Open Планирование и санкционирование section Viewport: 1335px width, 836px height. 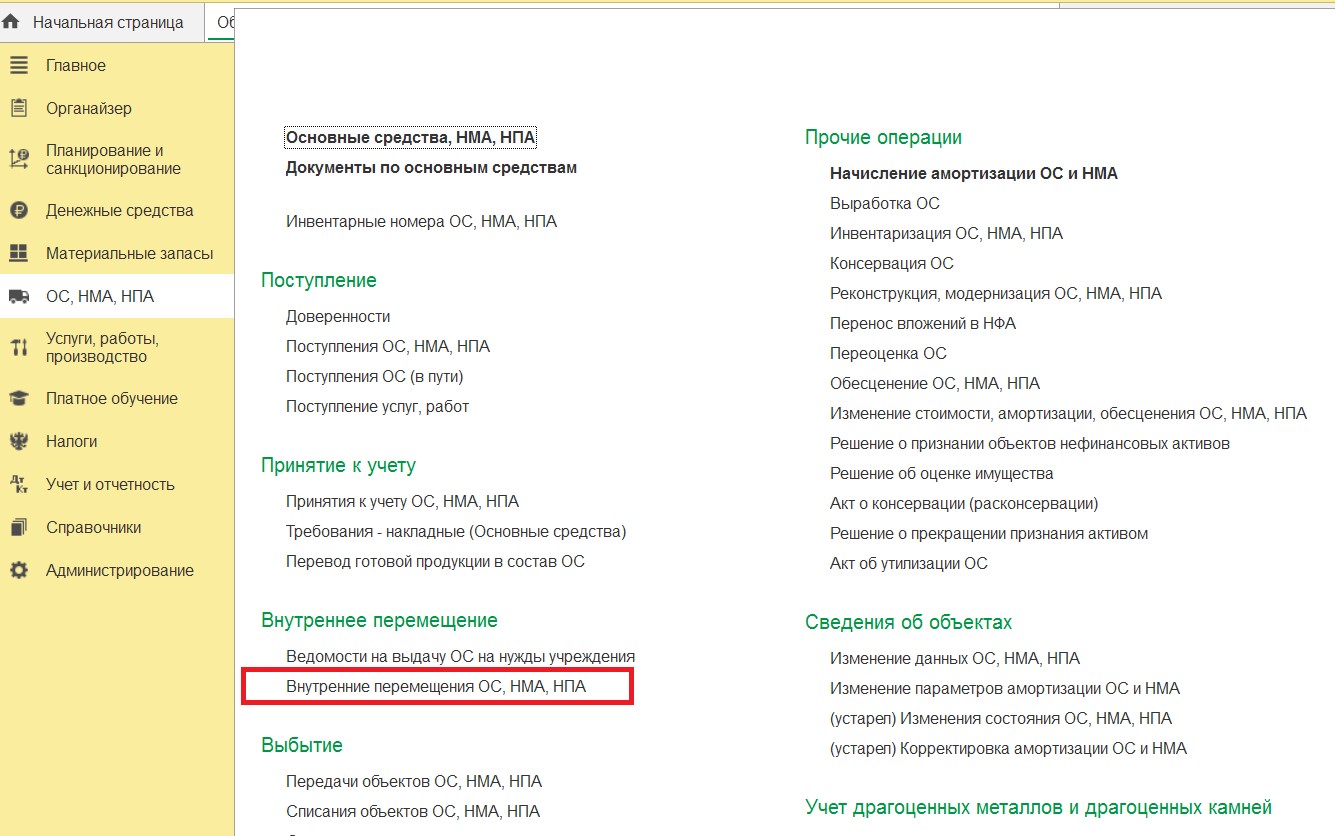pyautogui.click(x=113, y=160)
